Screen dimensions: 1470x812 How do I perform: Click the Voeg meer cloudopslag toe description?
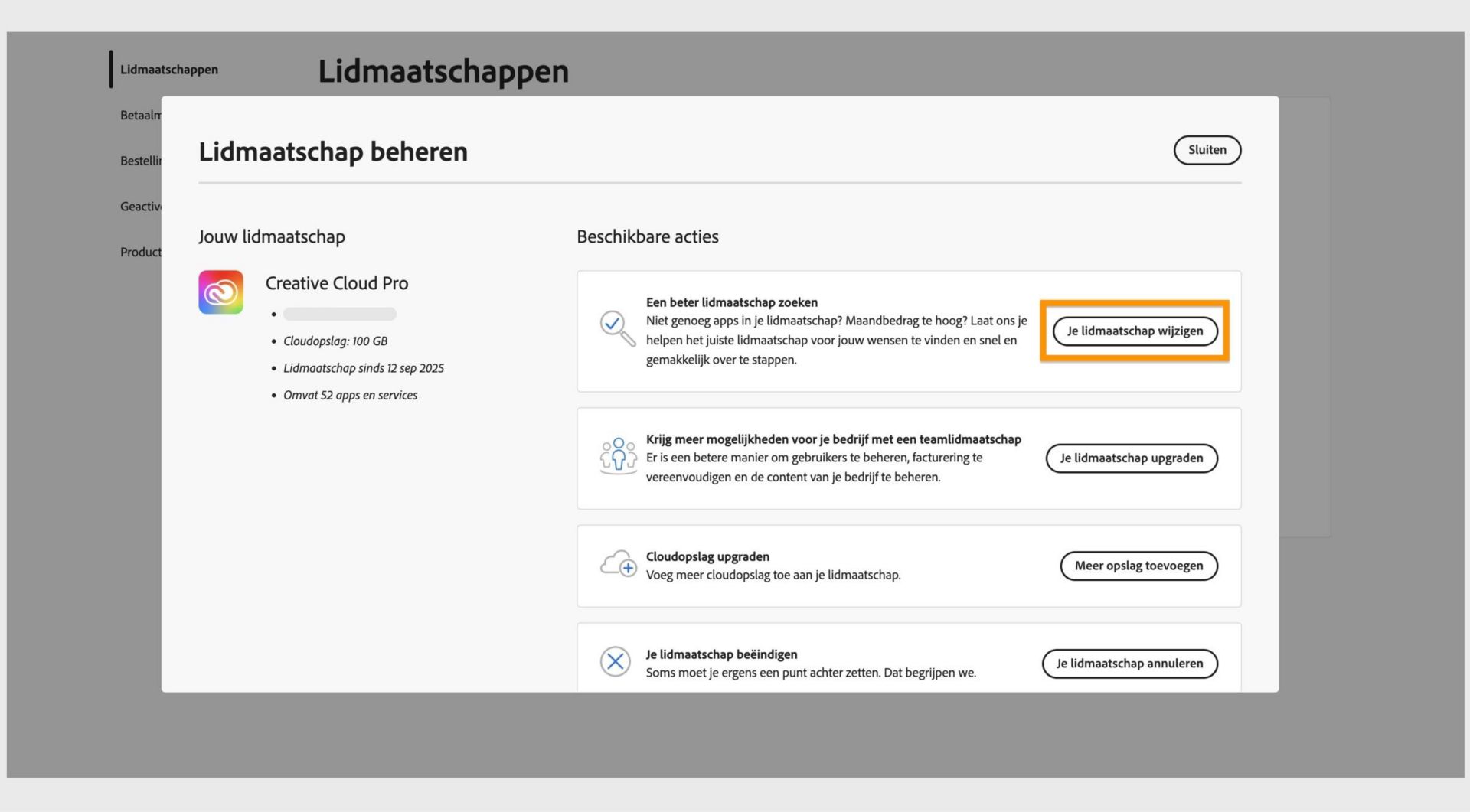[773, 576]
